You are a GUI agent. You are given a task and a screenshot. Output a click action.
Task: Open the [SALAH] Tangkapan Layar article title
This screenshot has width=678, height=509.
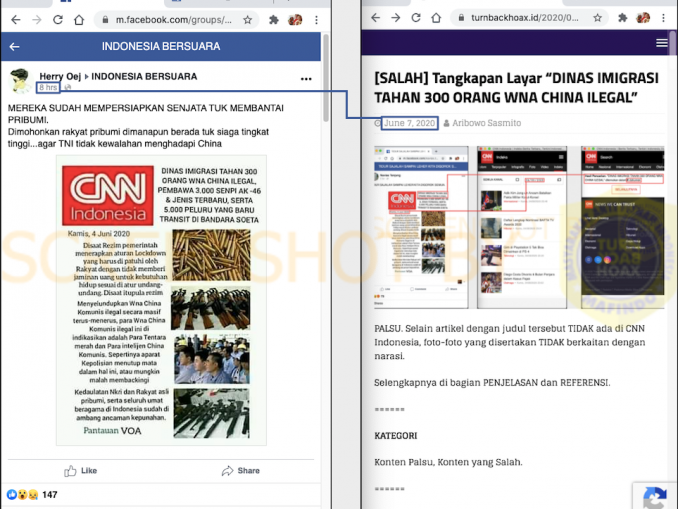(x=517, y=88)
